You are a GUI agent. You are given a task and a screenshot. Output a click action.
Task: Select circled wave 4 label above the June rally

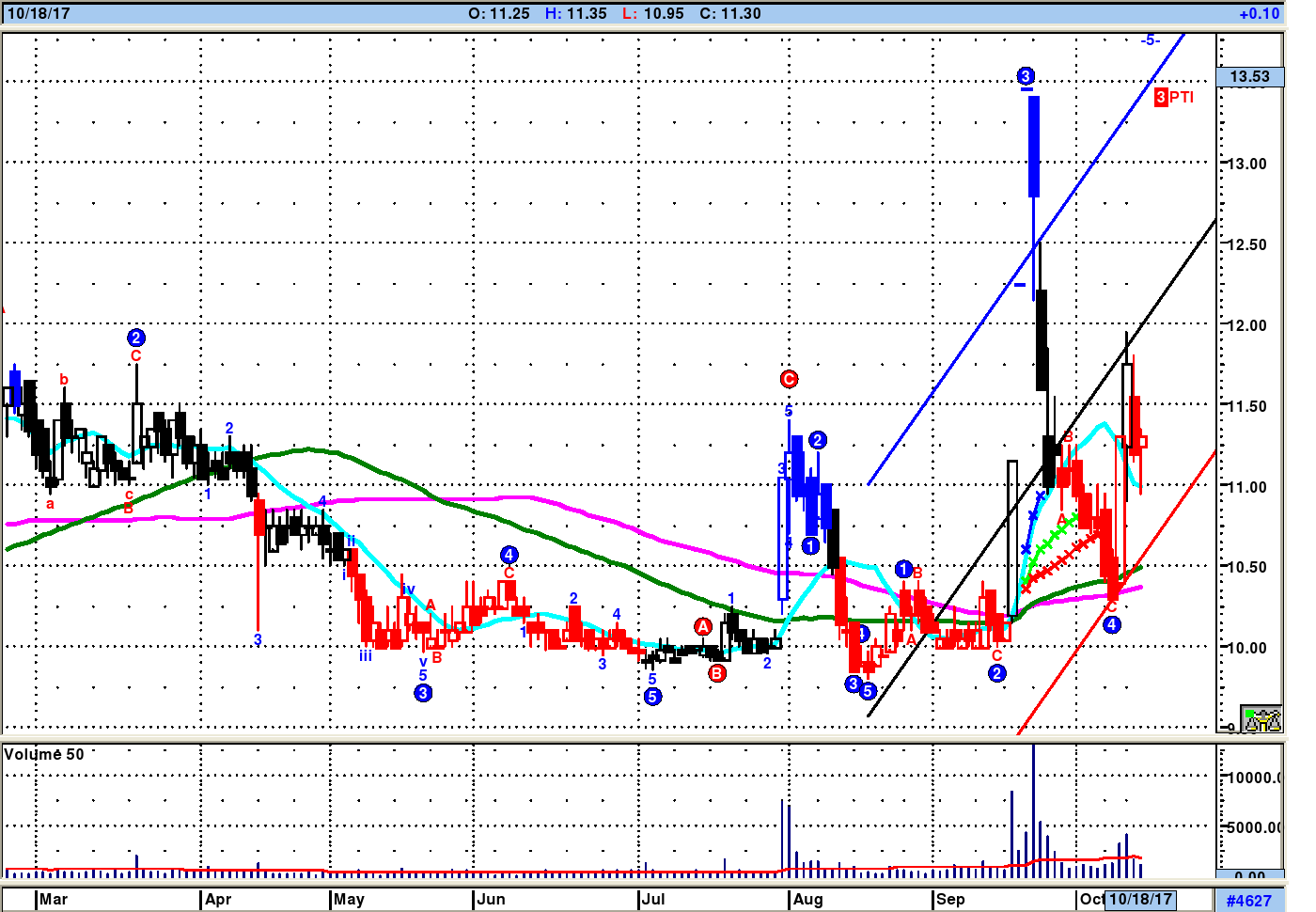point(509,555)
